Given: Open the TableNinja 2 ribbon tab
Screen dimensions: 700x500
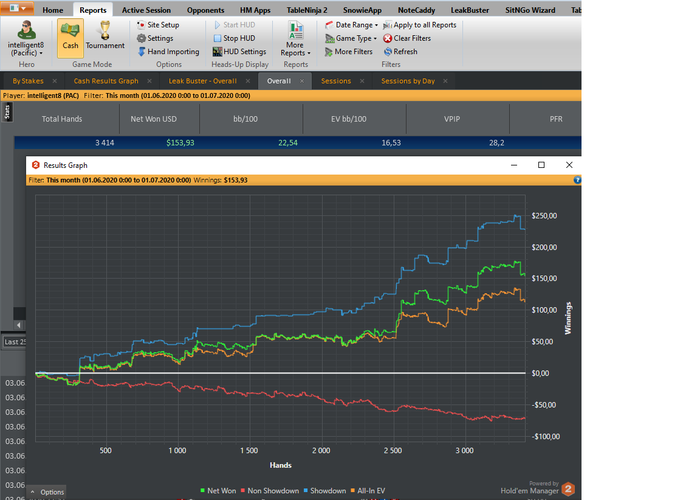Looking at the screenshot, I should (x=307, y=10).
